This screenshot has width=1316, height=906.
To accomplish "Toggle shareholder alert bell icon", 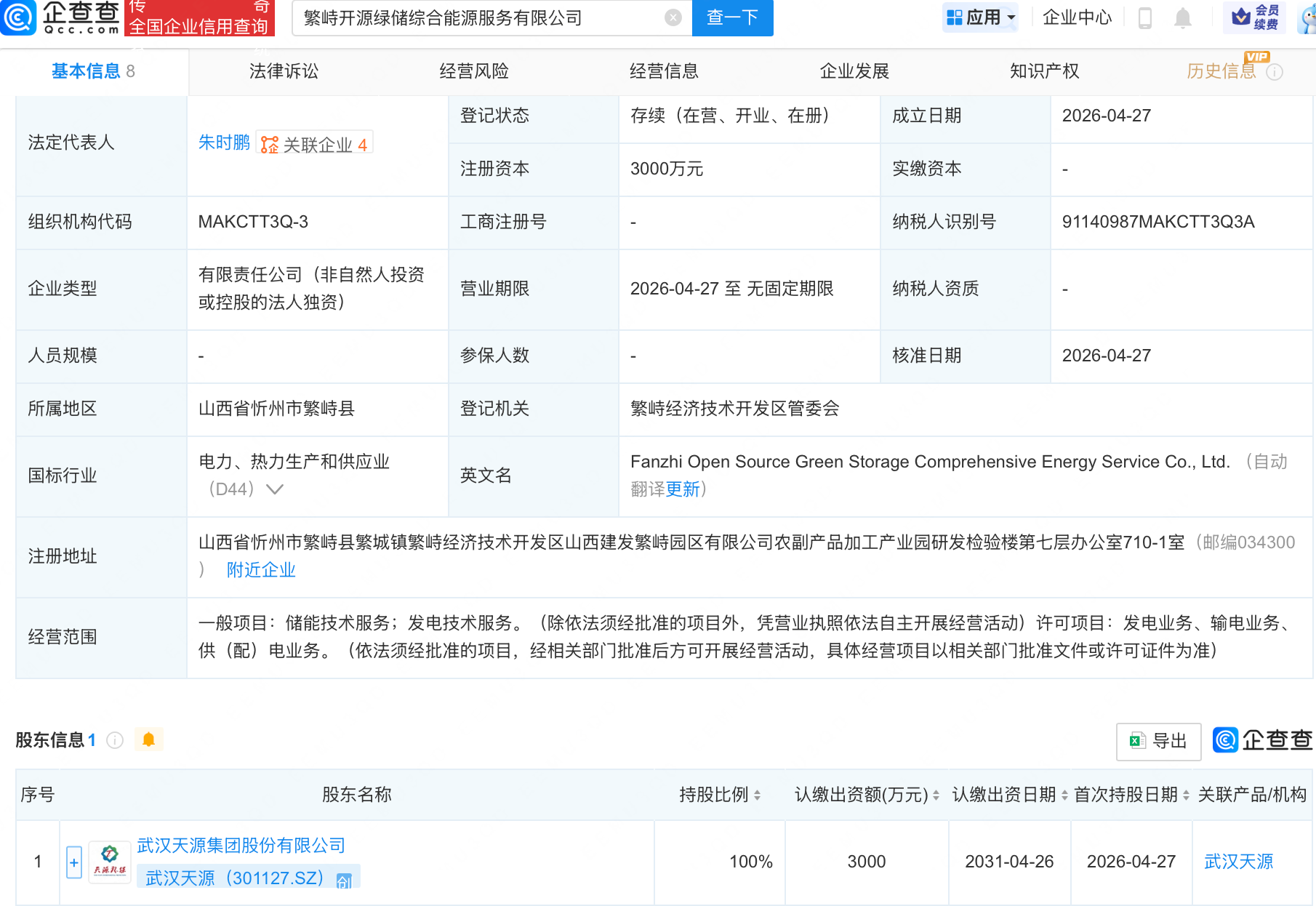I will 149,739.
